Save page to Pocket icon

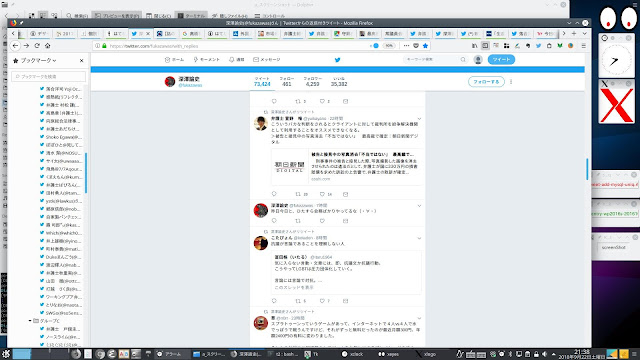(x=416, y=46)
